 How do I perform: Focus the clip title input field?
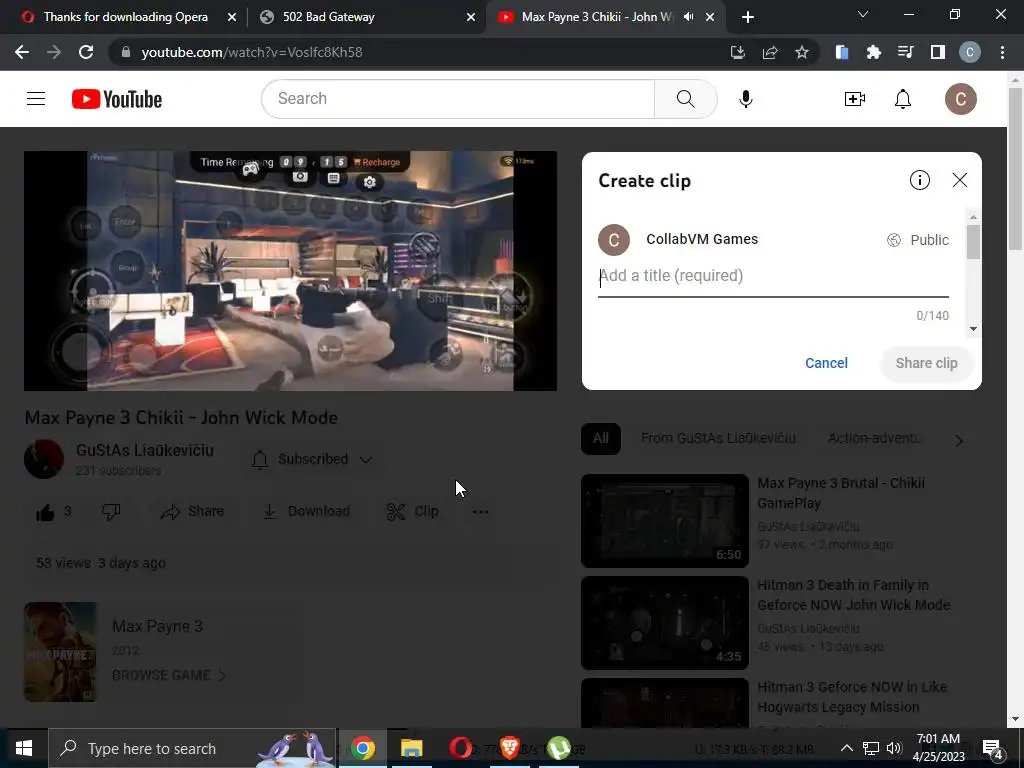773,276
